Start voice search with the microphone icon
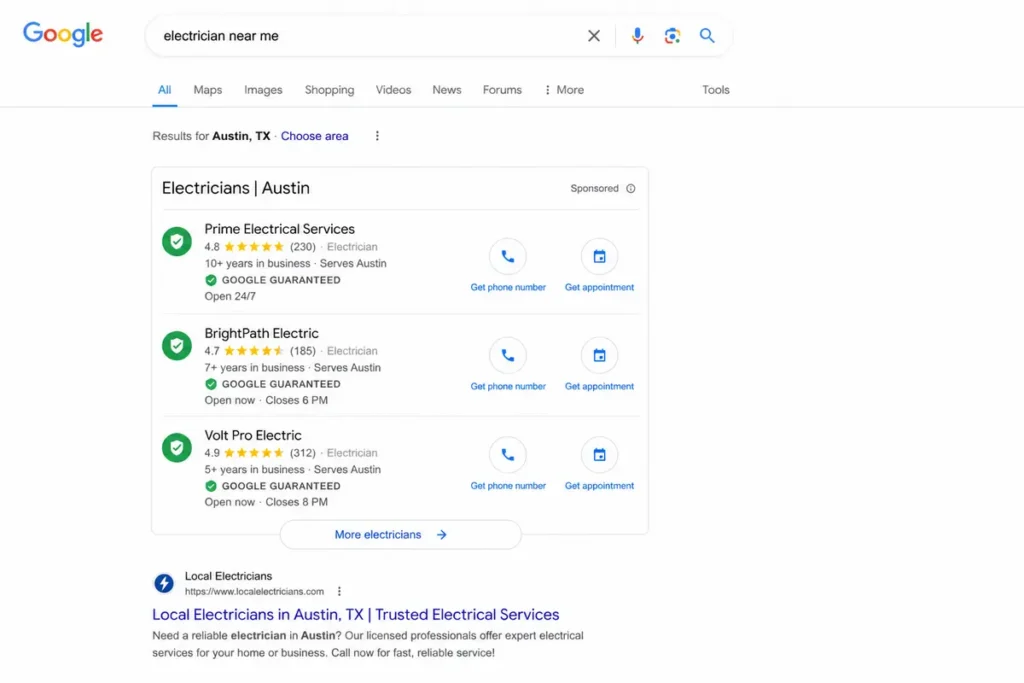Screen dimensions: 1024x683 pyautogui.click(x=637, y=35)
